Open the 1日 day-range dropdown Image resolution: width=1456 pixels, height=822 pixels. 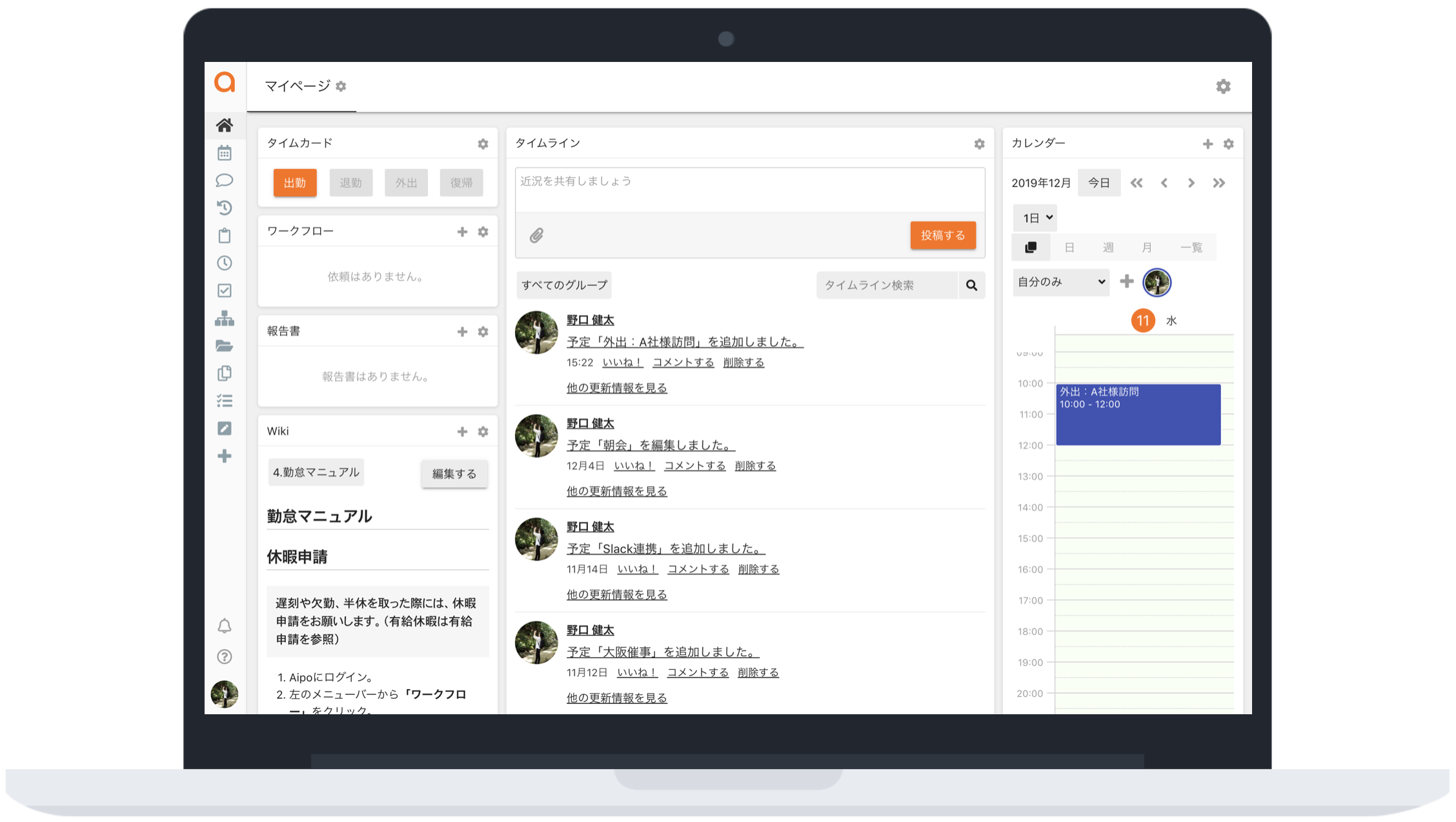click(1035, 218)
